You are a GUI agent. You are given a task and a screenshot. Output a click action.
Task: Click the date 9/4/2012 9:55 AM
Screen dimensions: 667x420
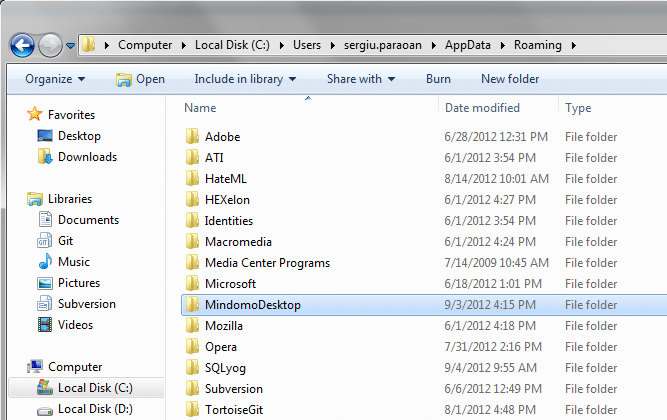click(491, 368)
